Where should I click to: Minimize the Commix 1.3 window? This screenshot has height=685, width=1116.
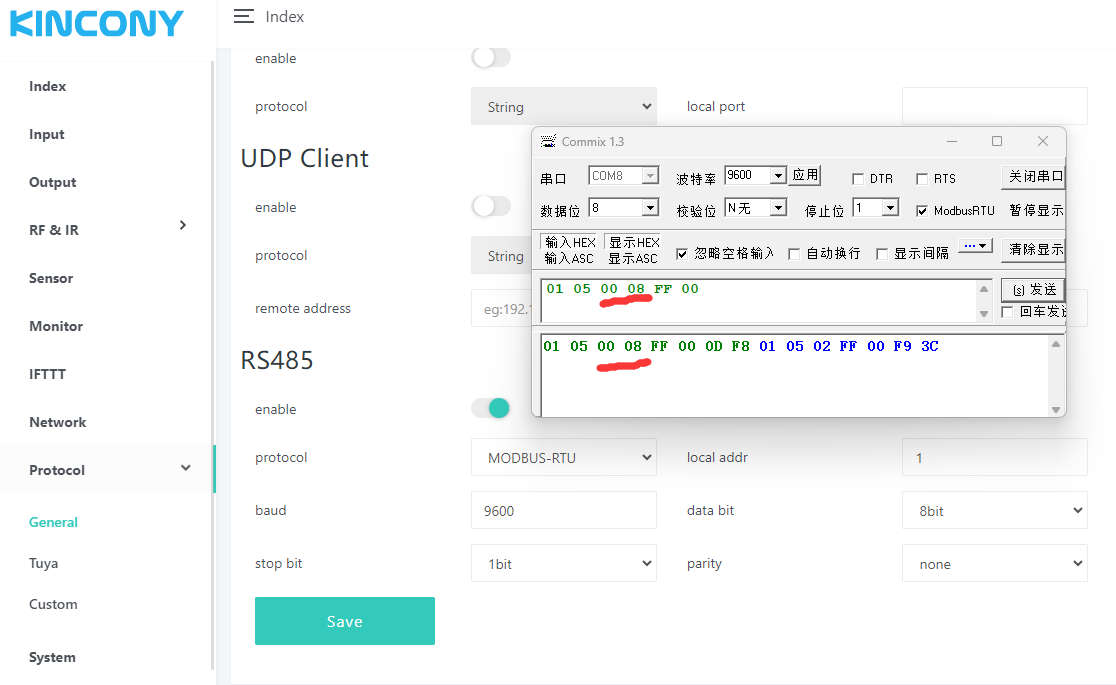[x=951, y=142]
